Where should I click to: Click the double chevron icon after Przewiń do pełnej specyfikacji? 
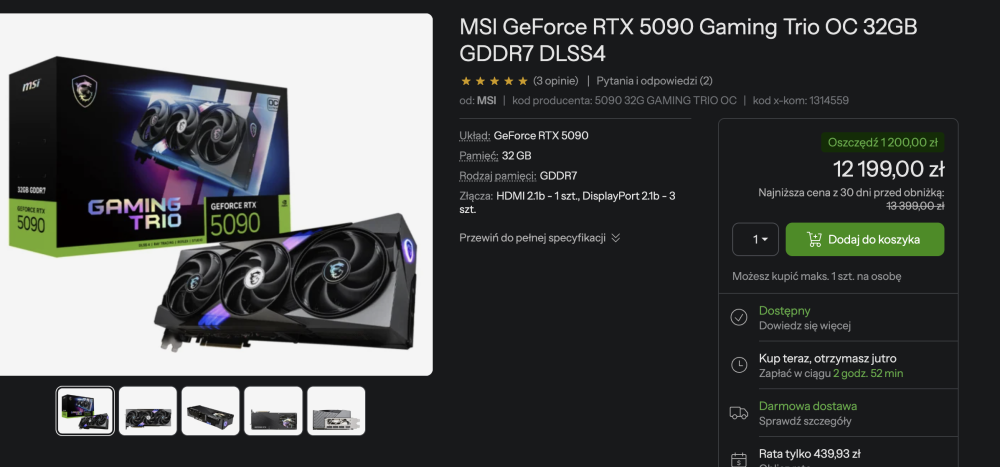(x=615, y=238)
